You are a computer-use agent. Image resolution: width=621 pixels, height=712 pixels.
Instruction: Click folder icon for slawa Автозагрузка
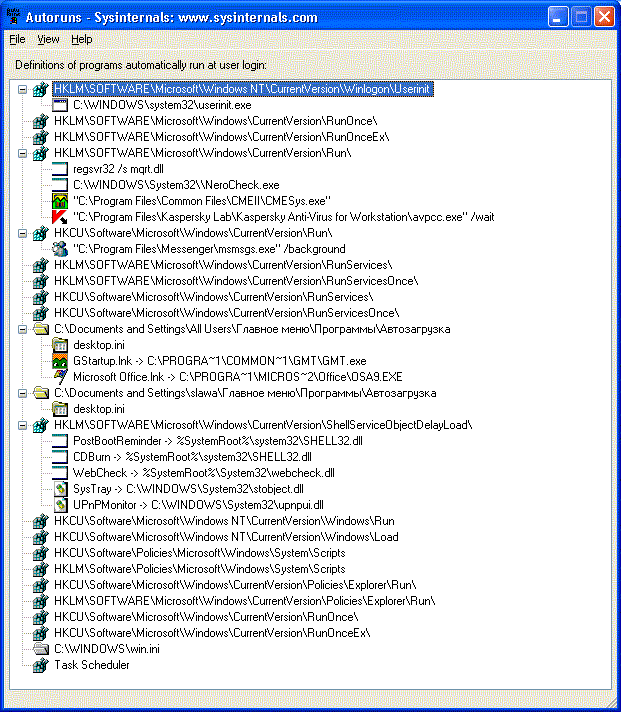tap(40, 393)
